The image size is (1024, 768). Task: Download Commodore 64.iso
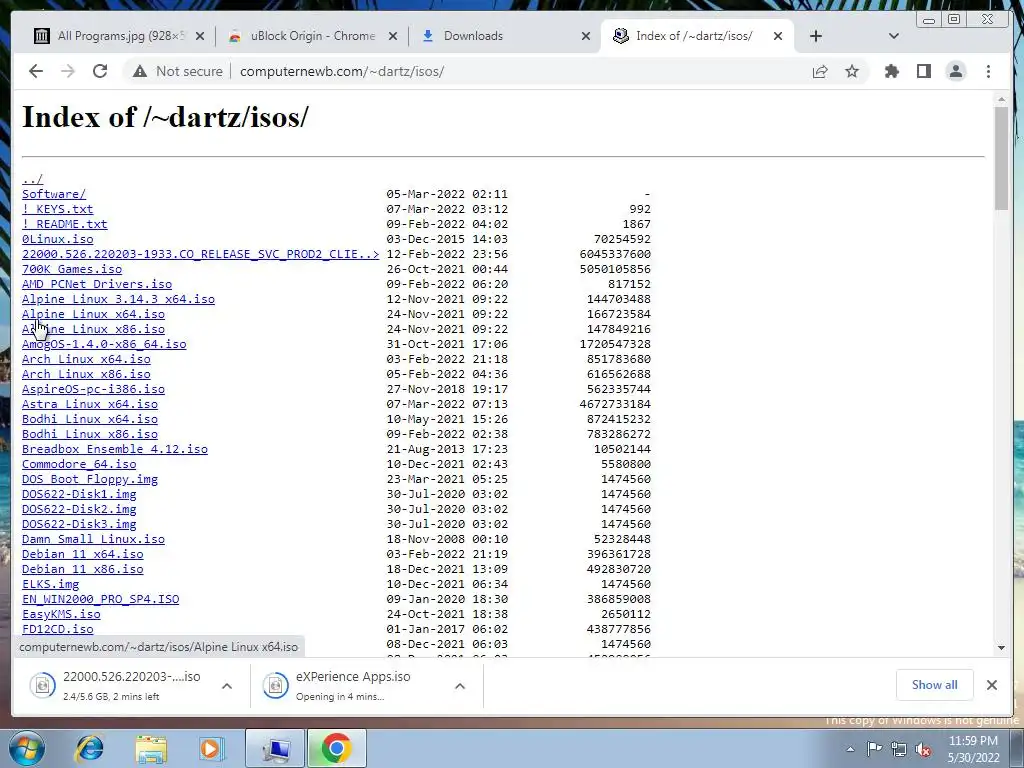click(79, 464)
